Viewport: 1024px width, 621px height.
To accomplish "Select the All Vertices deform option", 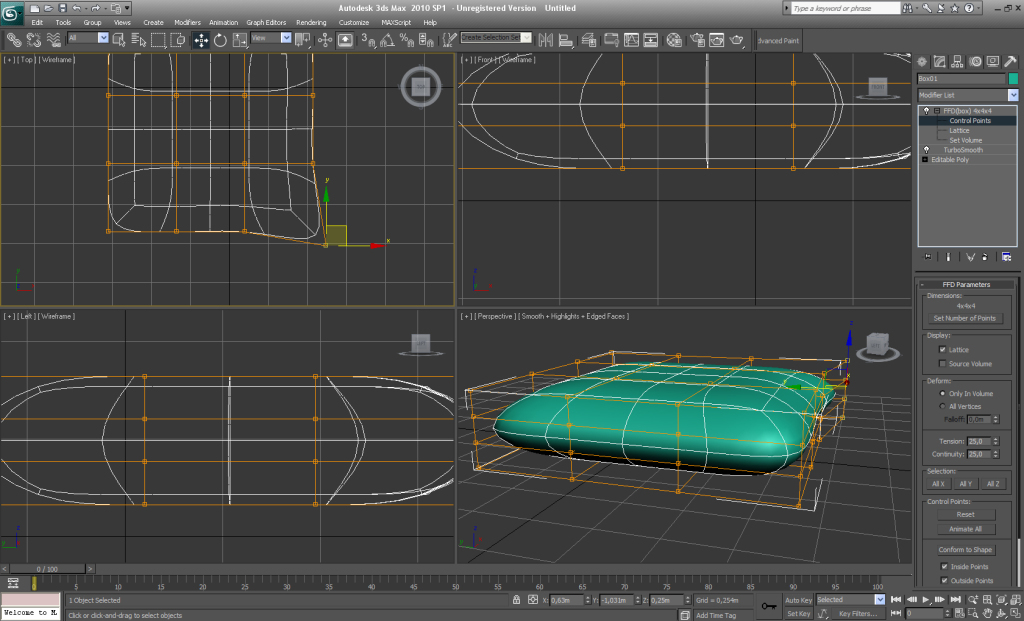I will click(942, 407).
